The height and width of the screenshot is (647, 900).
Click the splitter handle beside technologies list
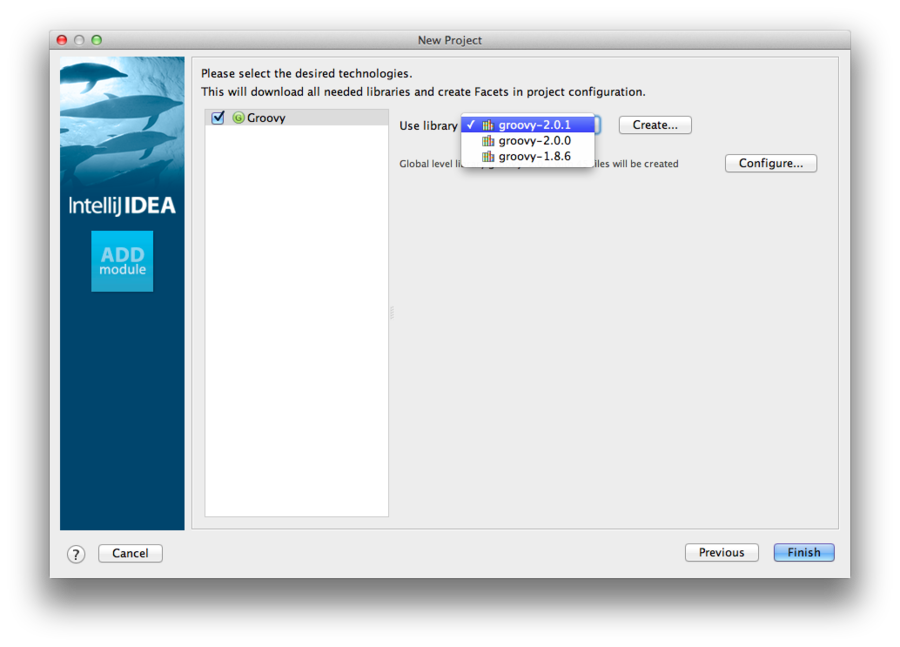(392, 313)
